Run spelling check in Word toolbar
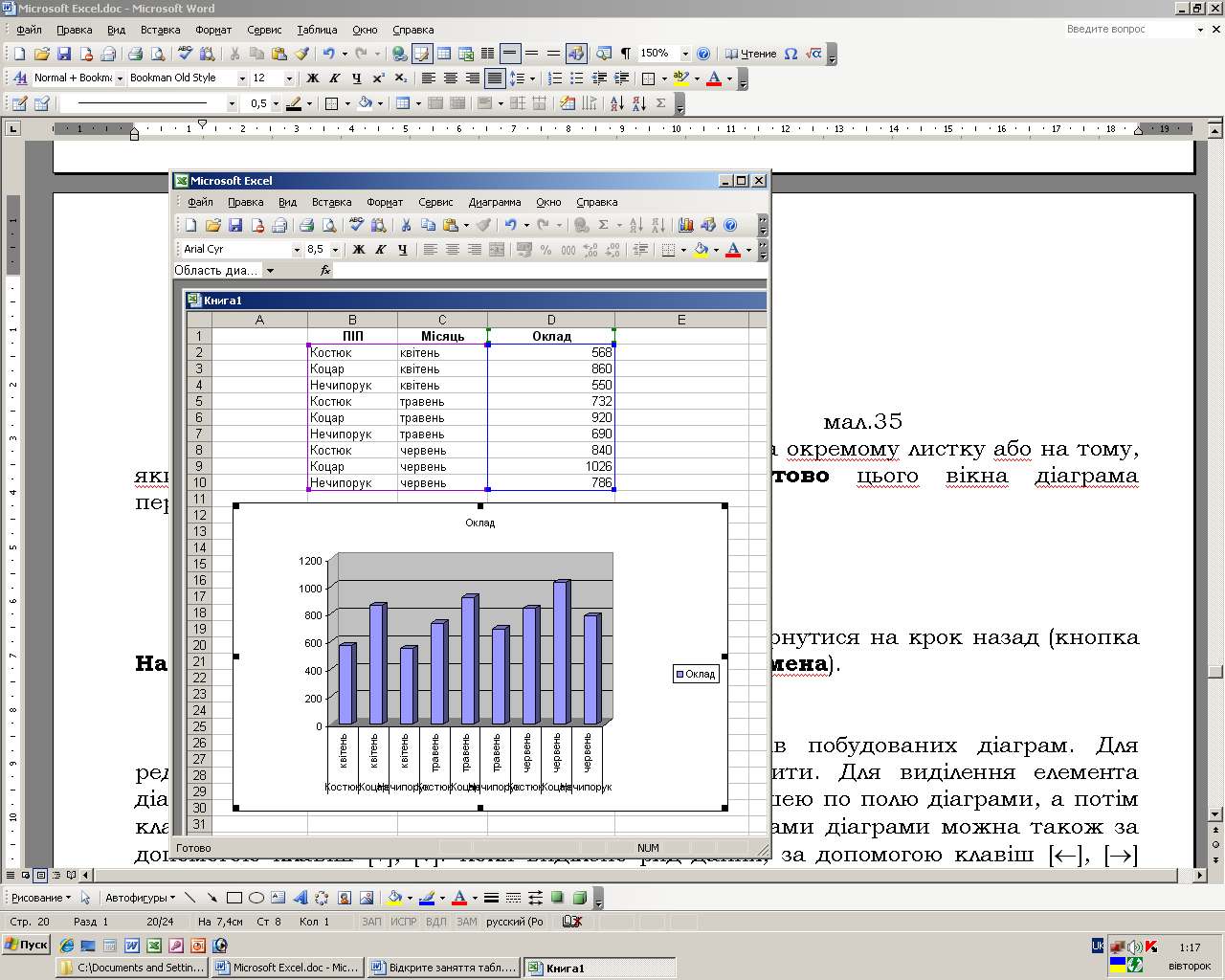 [185, 54]
